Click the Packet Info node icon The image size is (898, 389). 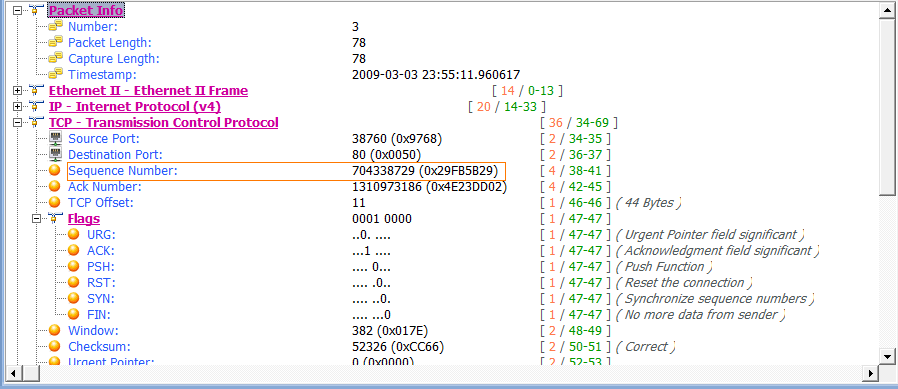36,10
